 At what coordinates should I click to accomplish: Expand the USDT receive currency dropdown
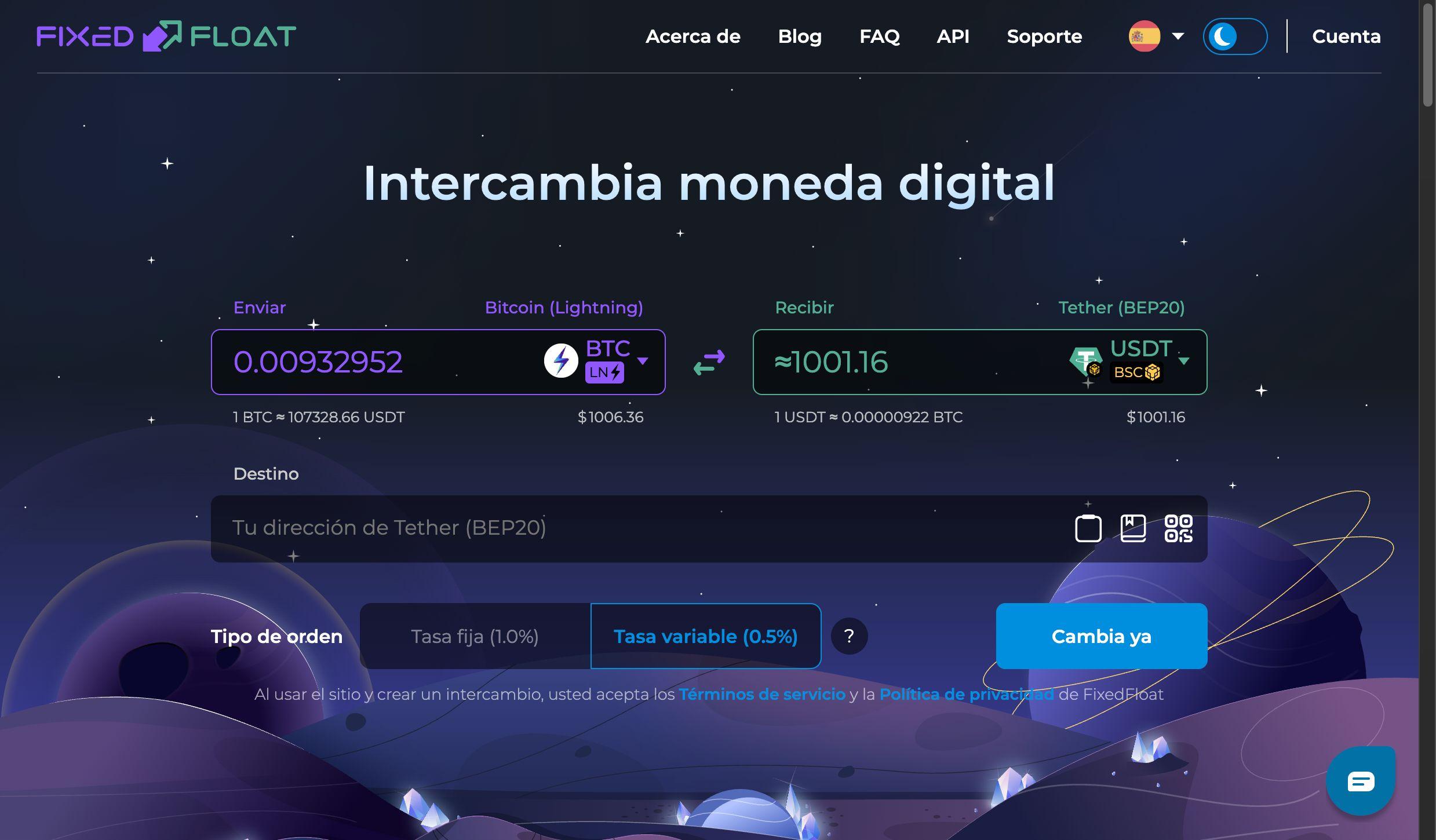[1184, 361]
